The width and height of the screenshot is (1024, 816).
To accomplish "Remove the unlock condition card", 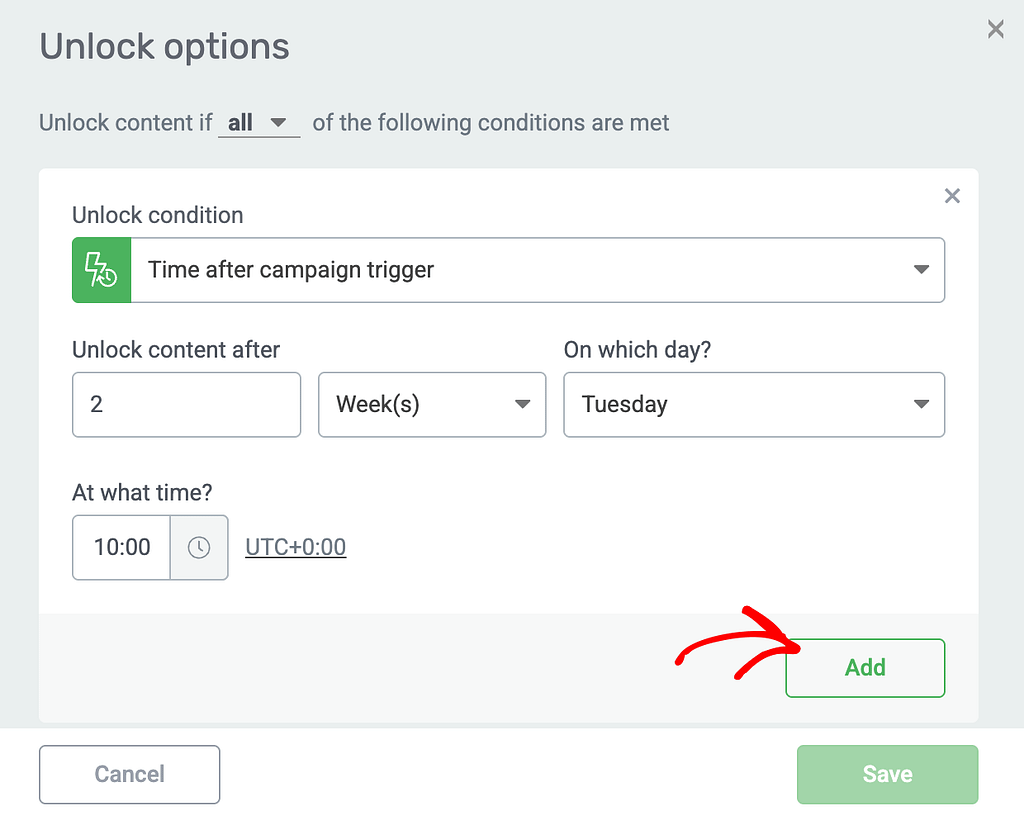I will click(952, 195).
